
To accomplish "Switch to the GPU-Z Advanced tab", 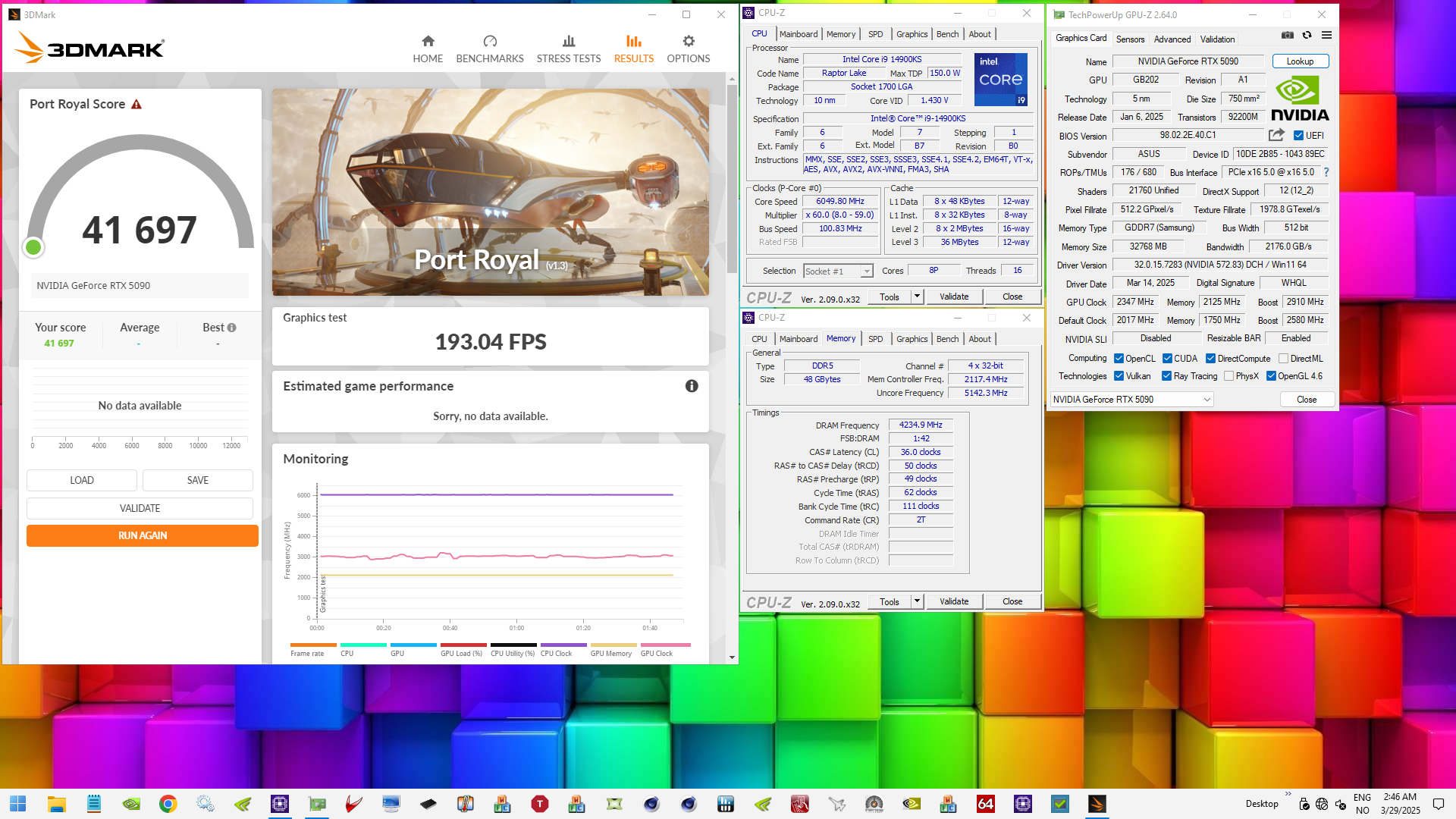I will [1172, 39].
